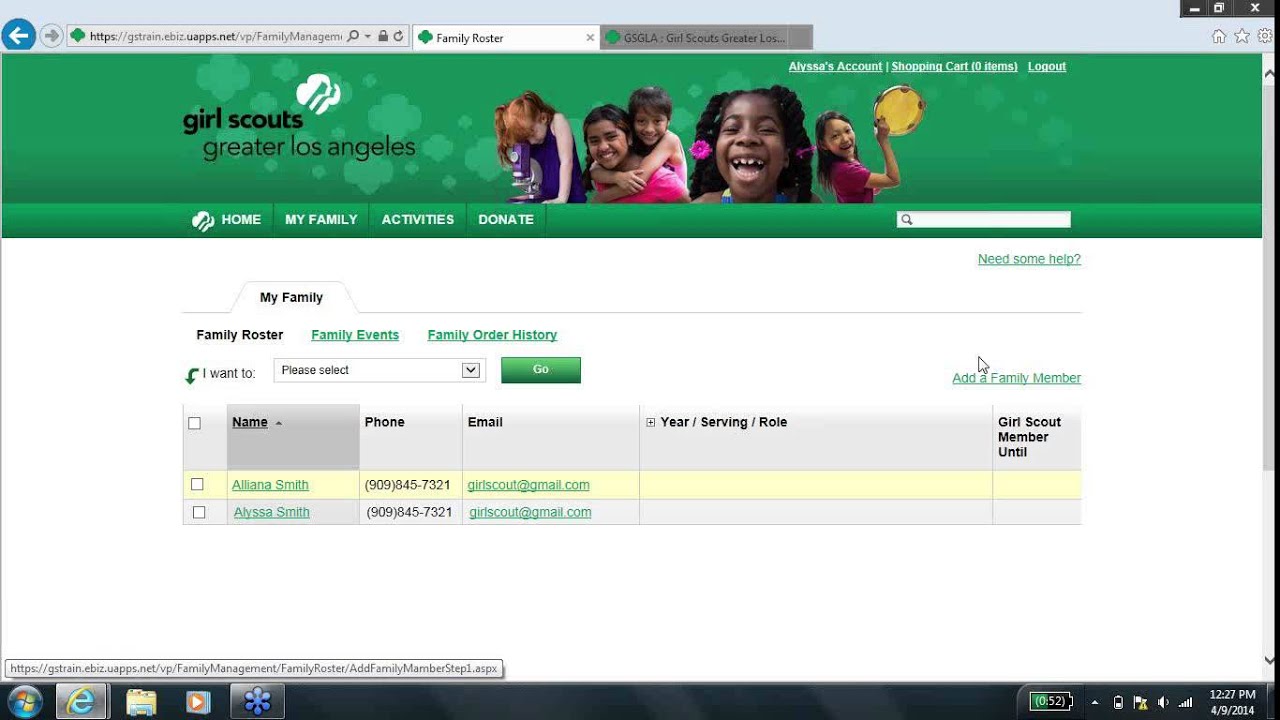Open Alliana Smith's profile link

pos(270,485)
